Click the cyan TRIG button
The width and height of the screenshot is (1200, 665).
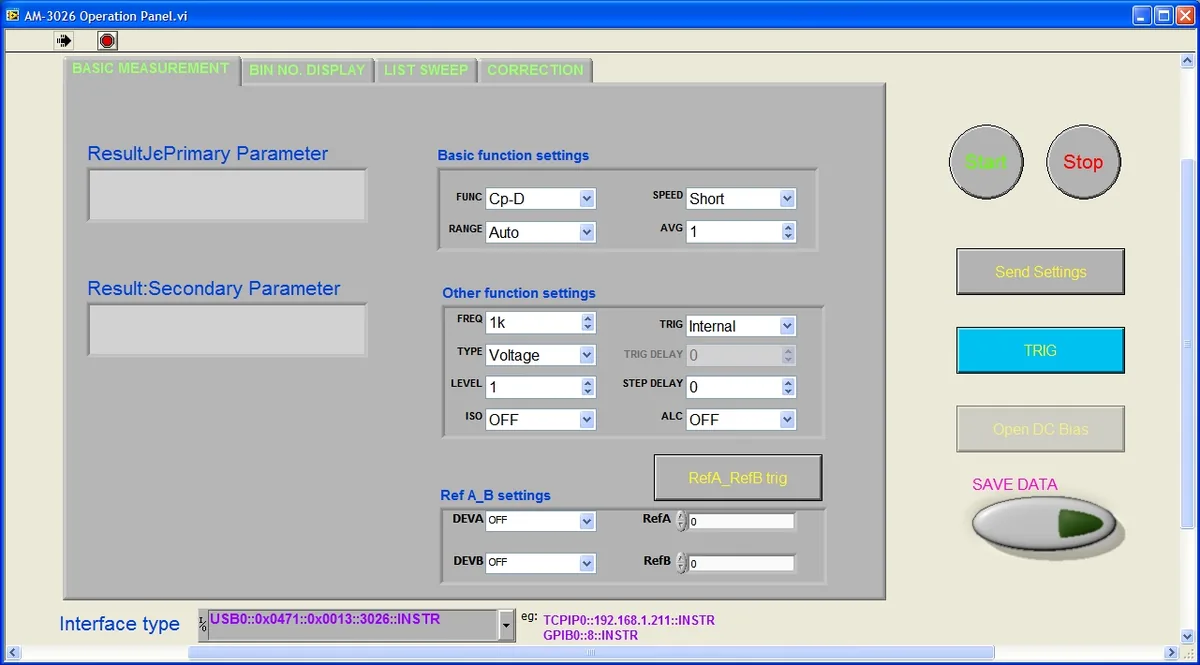pyautogui.click(x=1040, y=351)
